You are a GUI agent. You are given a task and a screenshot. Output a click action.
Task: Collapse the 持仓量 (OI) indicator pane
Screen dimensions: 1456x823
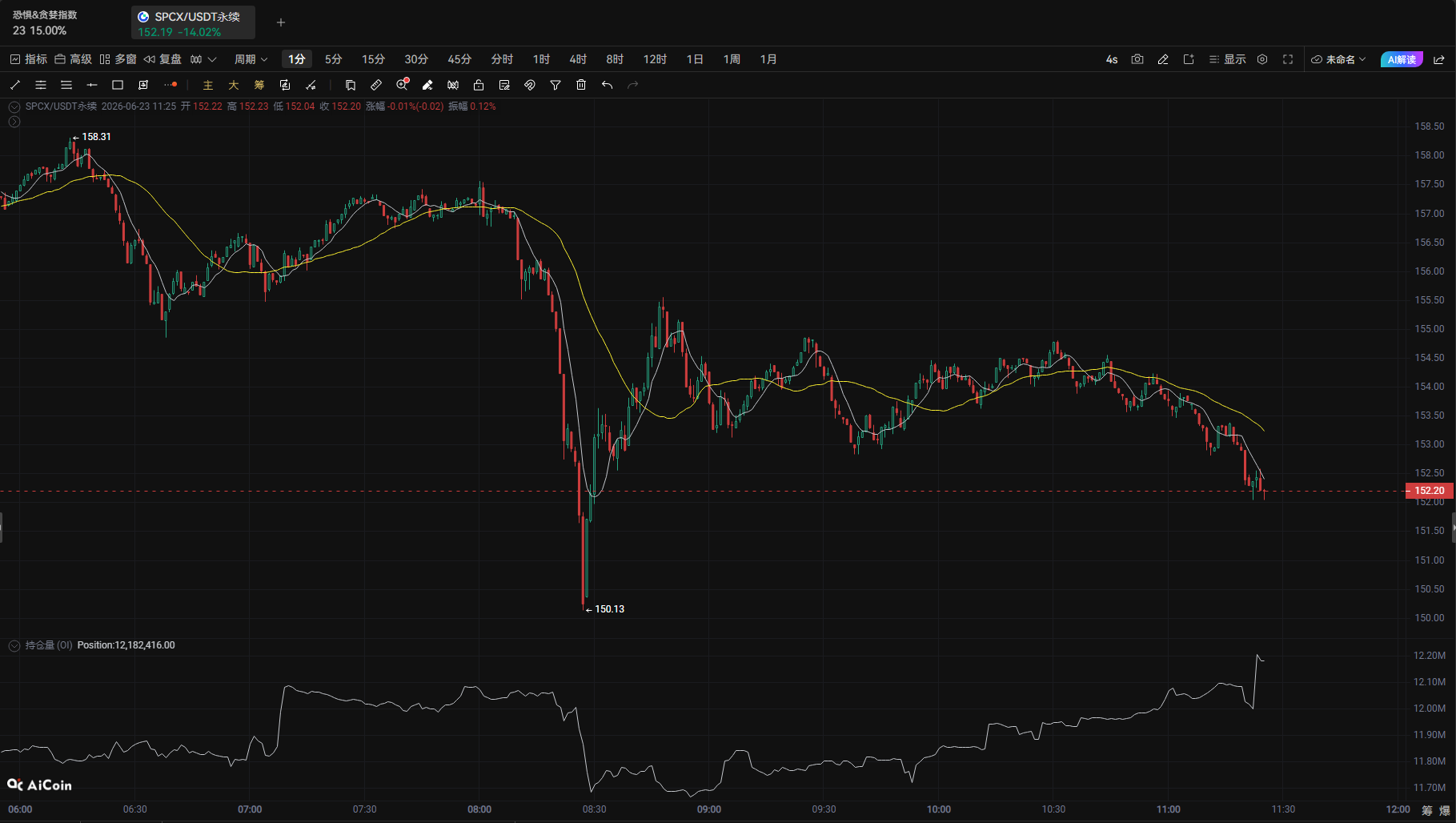click(14, 645)
